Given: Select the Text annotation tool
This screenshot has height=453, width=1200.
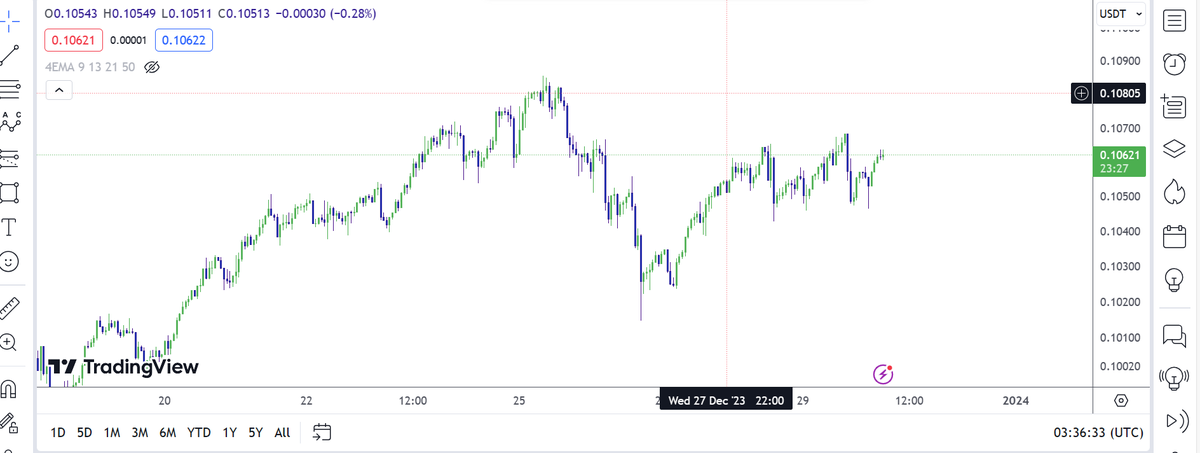Looking at the screenshot, I should click(x=10, y=226).
